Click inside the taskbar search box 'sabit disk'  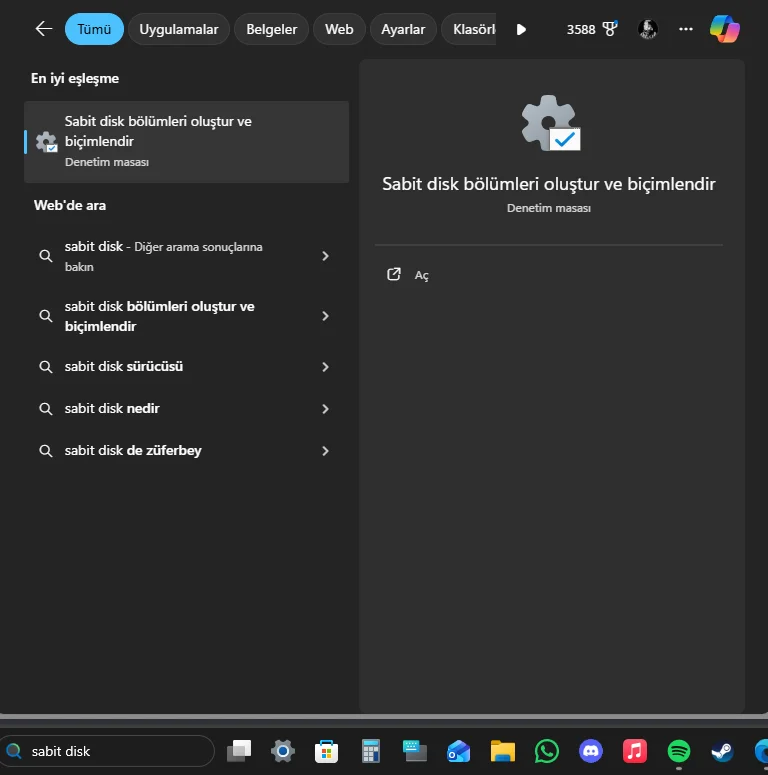coord(106,751)
